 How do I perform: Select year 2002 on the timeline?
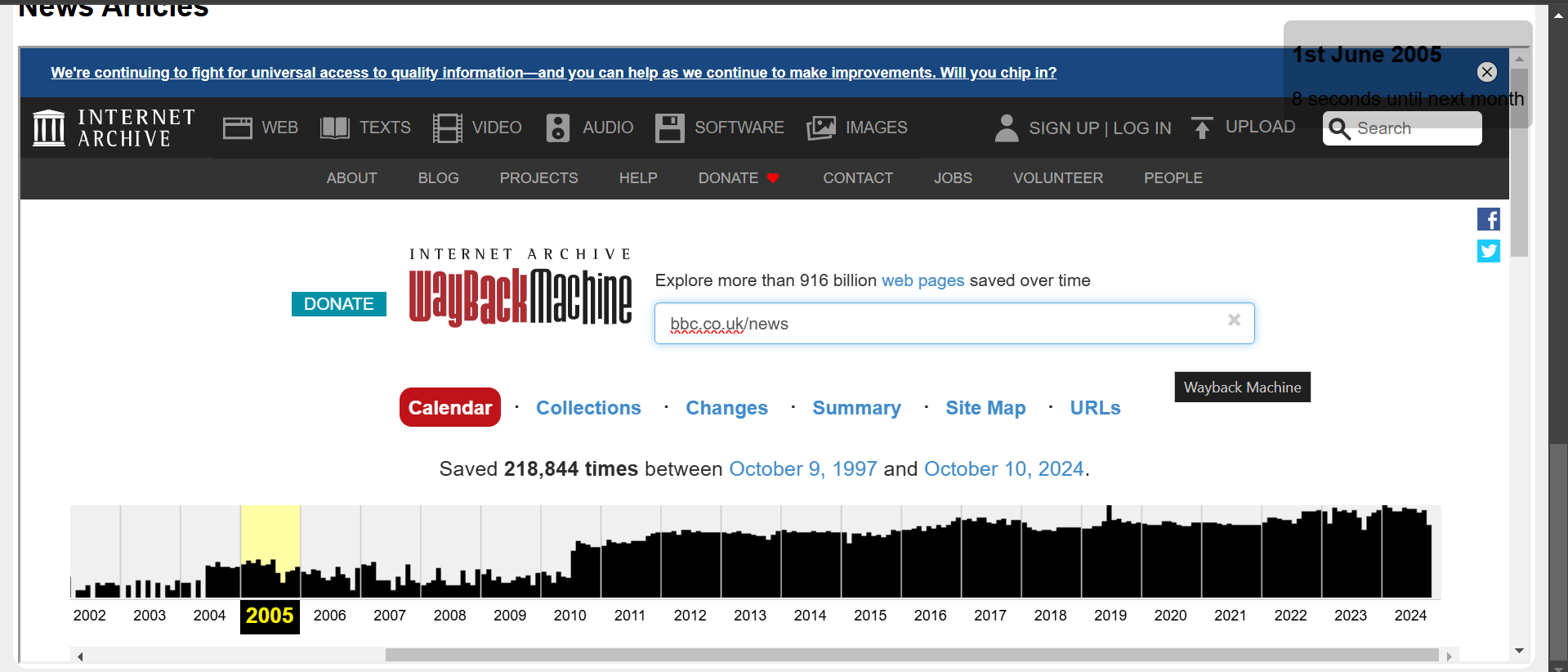[x=90, y=616]
